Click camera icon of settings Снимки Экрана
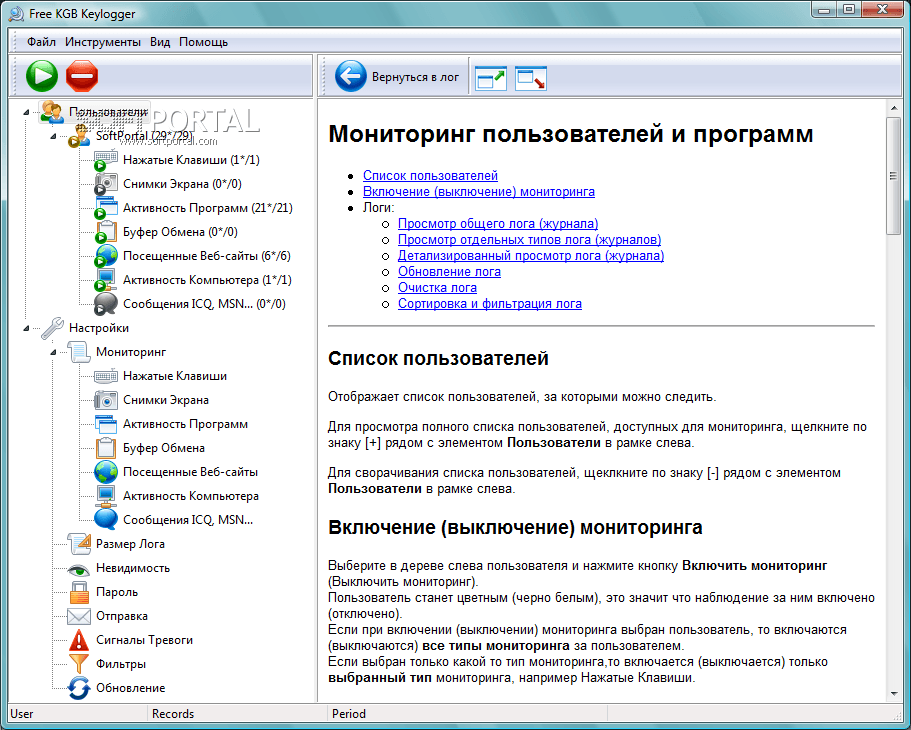The image size is (911, 730). pos(106,400)
